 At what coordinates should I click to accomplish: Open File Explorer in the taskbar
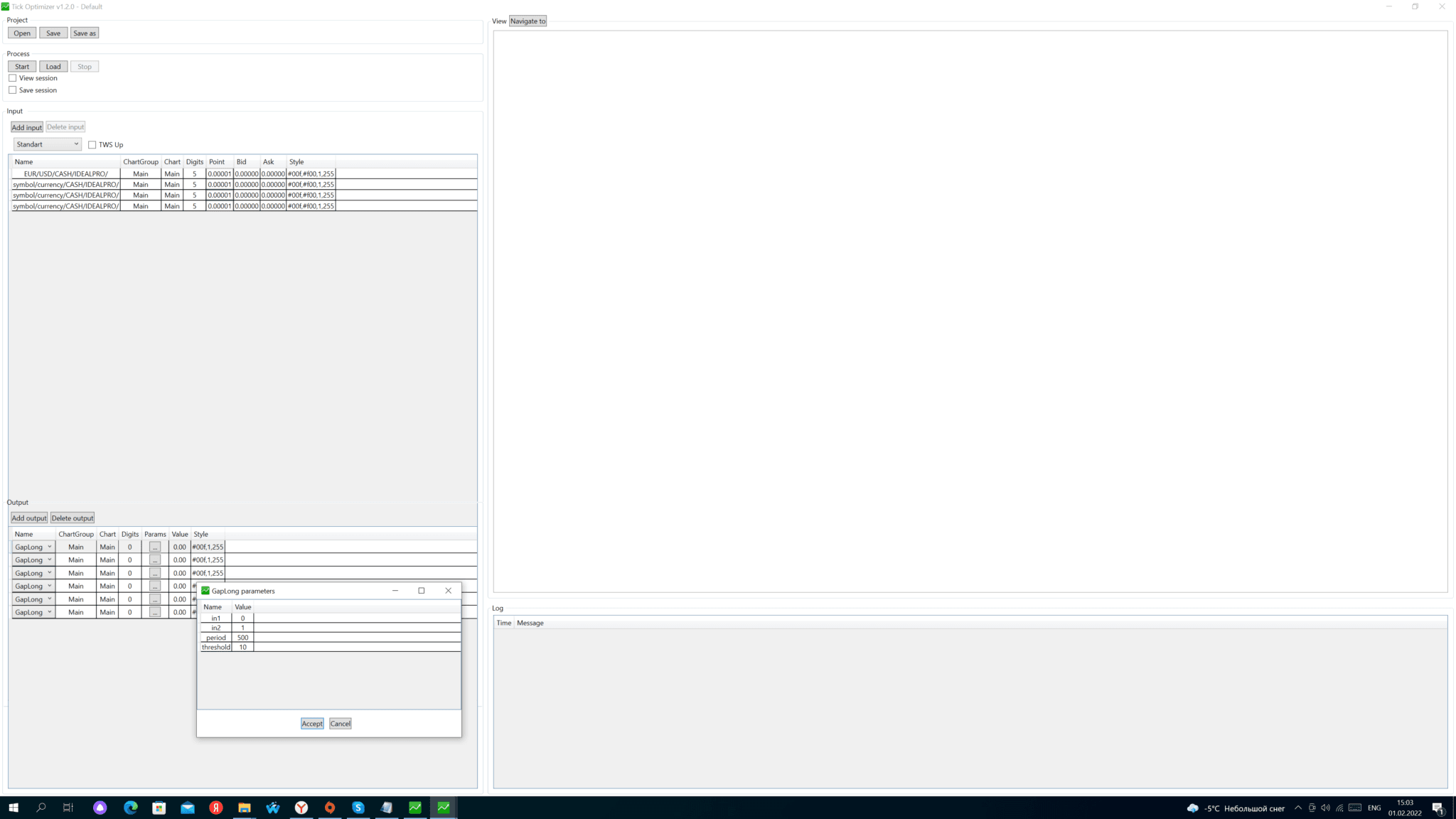[244, 808]
